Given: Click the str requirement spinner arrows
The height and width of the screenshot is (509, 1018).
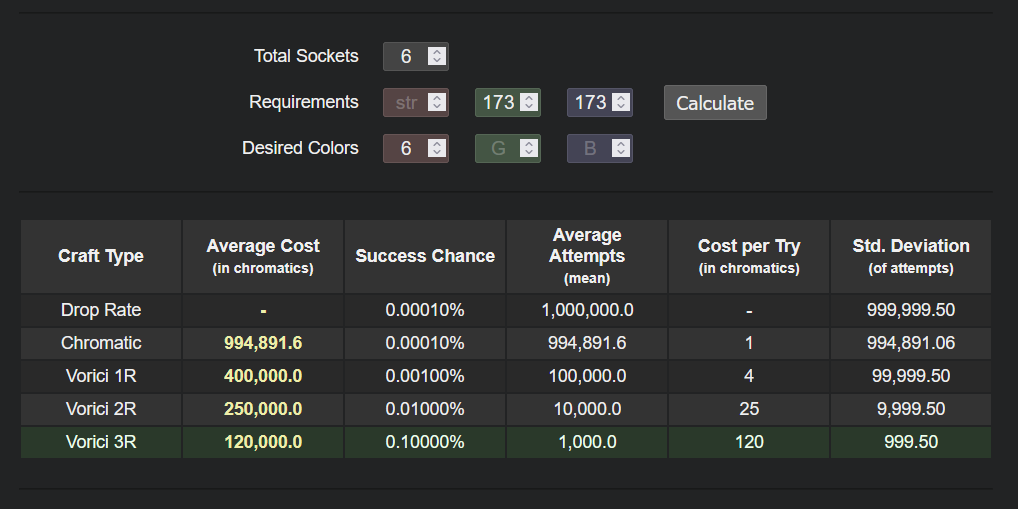Looking at the screenshot, I should 437,103.
